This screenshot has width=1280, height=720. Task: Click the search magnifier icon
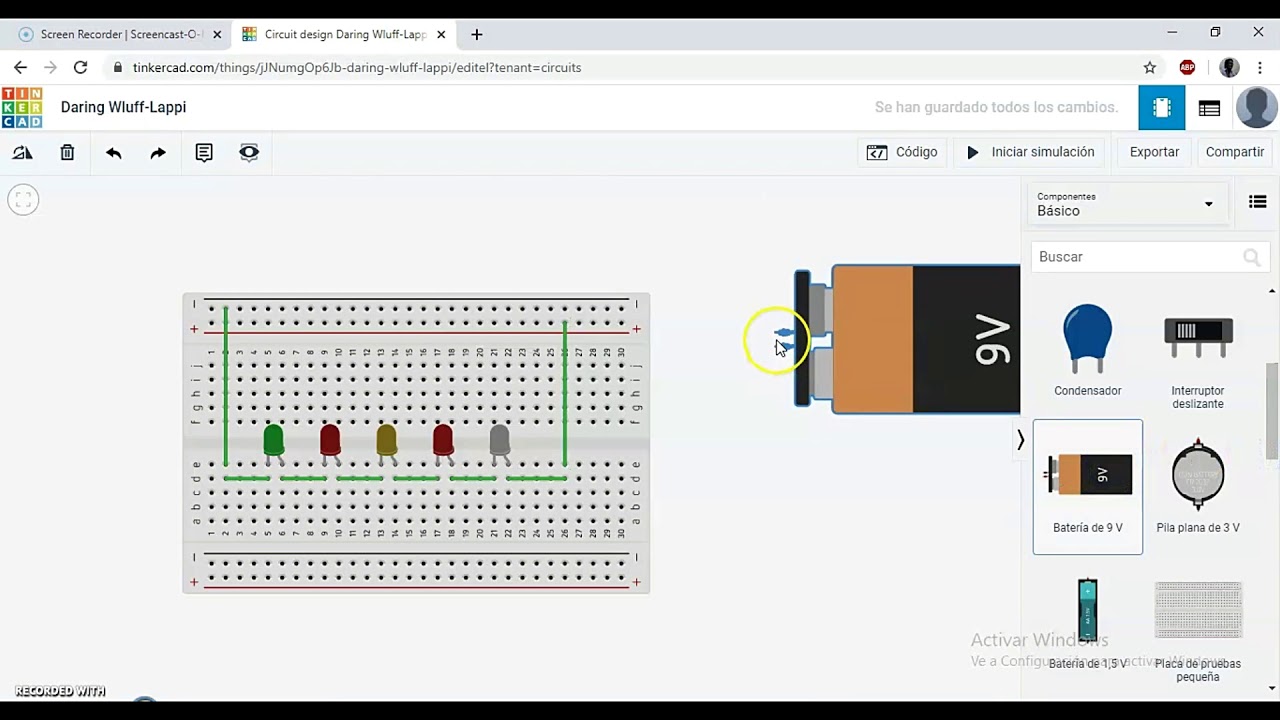(1251, 258)
